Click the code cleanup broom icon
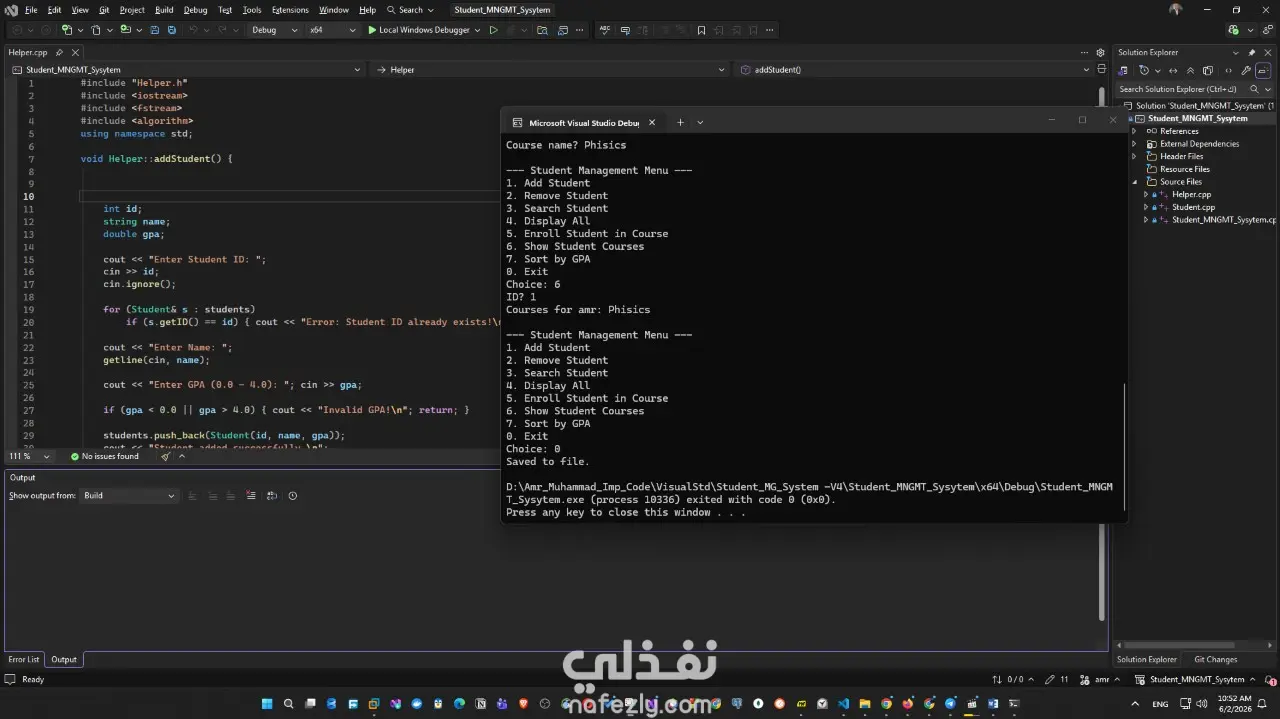 (x=166, y=456)
